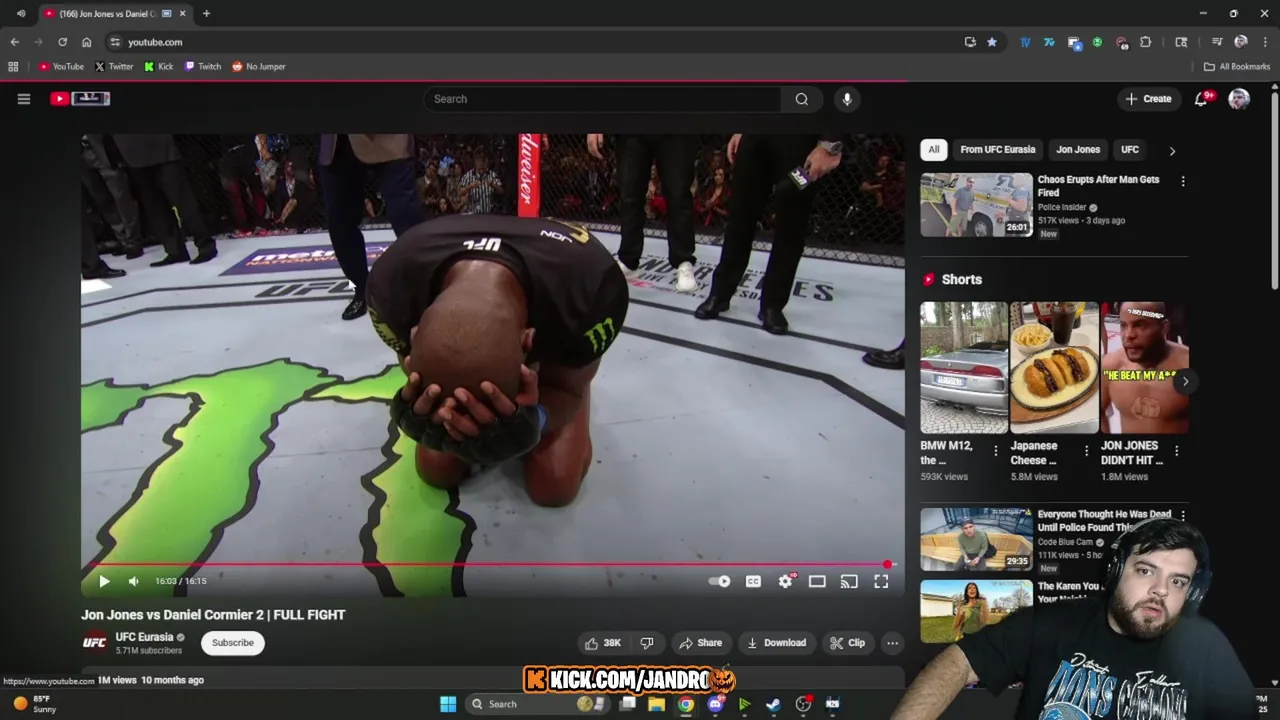Viewport: 1280px width, 720px height.
Task: Open the Windows Start menu
Action: (448, 704)
